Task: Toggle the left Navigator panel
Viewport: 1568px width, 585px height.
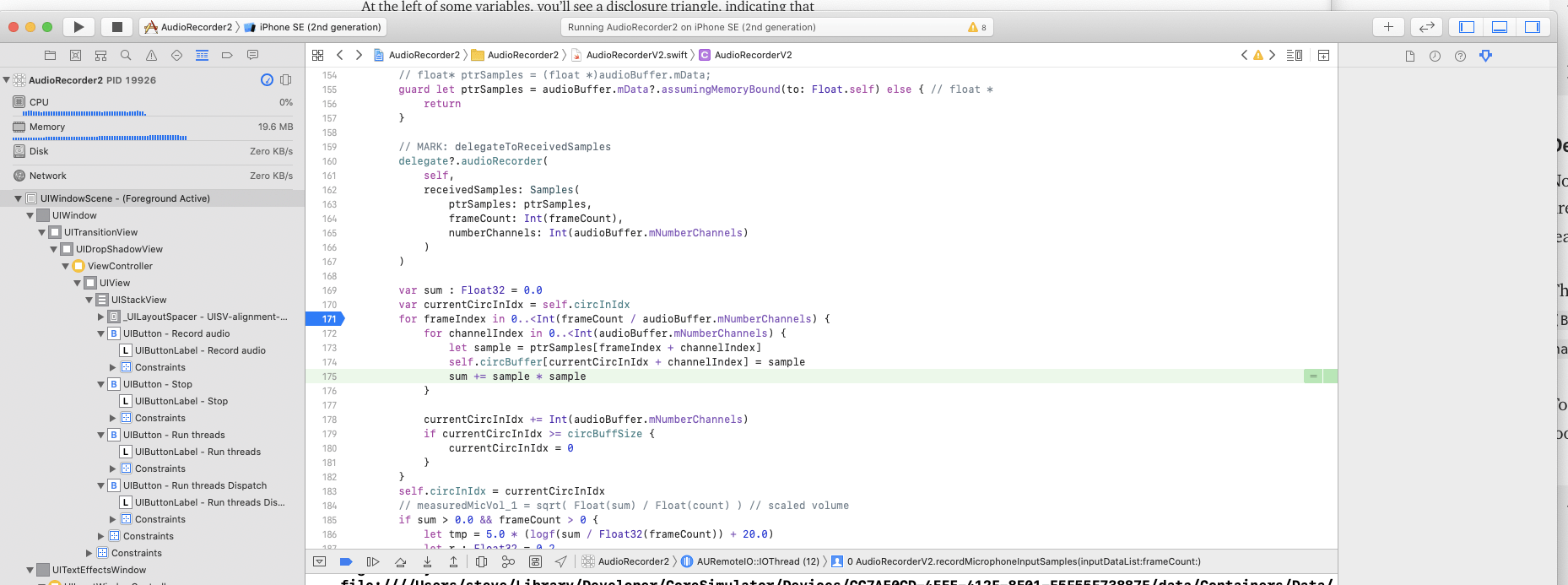Action: [1467, 27]
